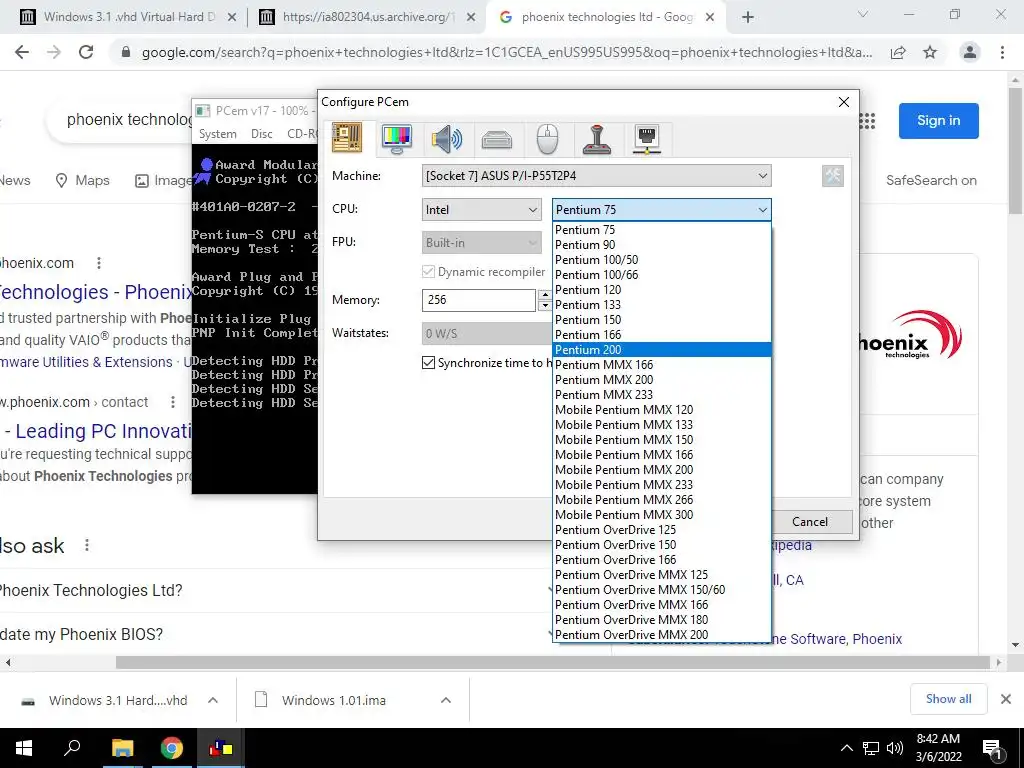Pick Pentium OverDrive MMX 200

[x=662, y=635]
